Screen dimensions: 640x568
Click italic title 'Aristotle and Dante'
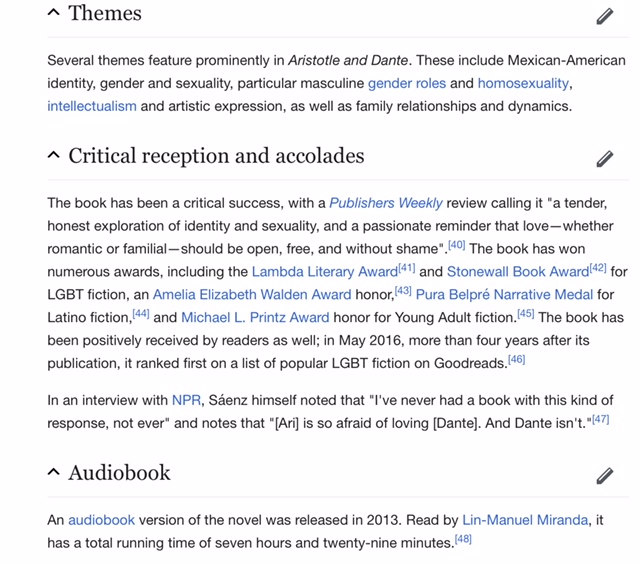(x=348, y=60)
